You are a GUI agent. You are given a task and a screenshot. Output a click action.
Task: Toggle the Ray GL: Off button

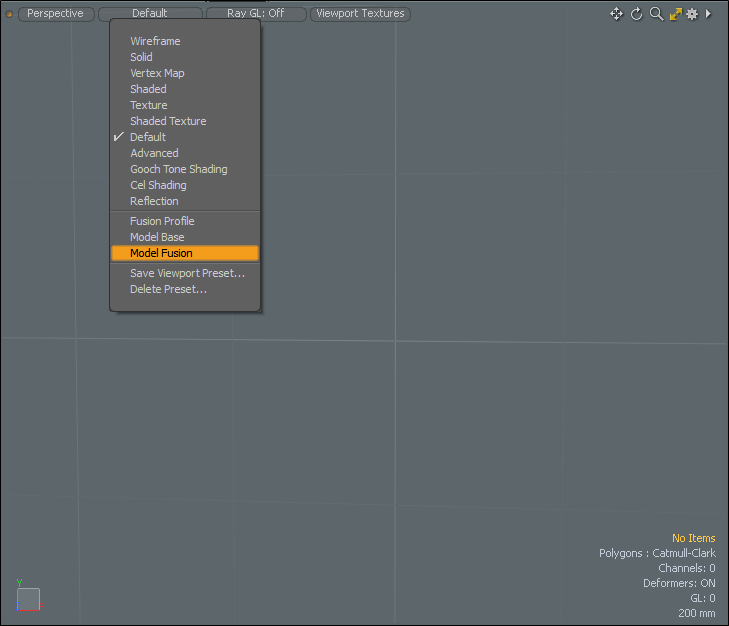pyautogui.click(x=256, y=14)
